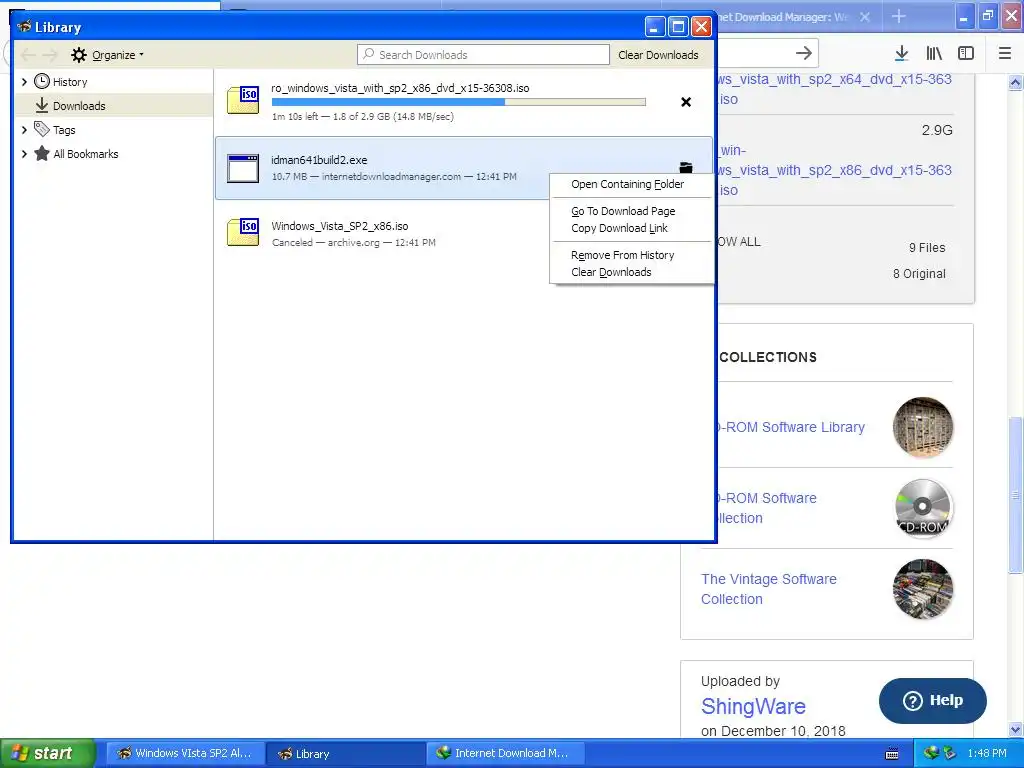Open the vista x64 dvd iso link
Image resolution: width=1024 pixels, height=768 pixels.
point(835,89)
